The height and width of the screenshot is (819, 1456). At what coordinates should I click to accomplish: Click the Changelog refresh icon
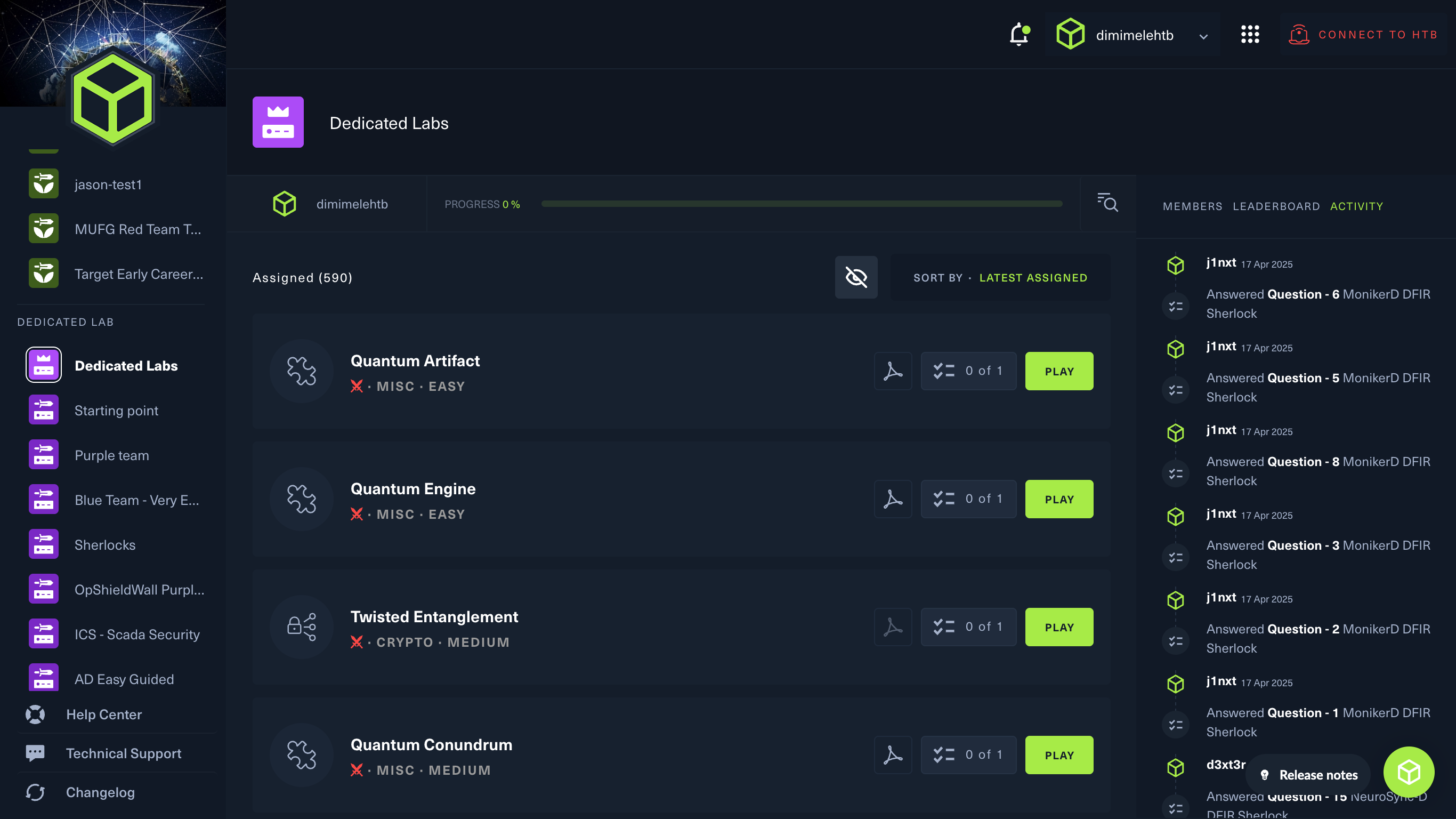coord(35,792)
